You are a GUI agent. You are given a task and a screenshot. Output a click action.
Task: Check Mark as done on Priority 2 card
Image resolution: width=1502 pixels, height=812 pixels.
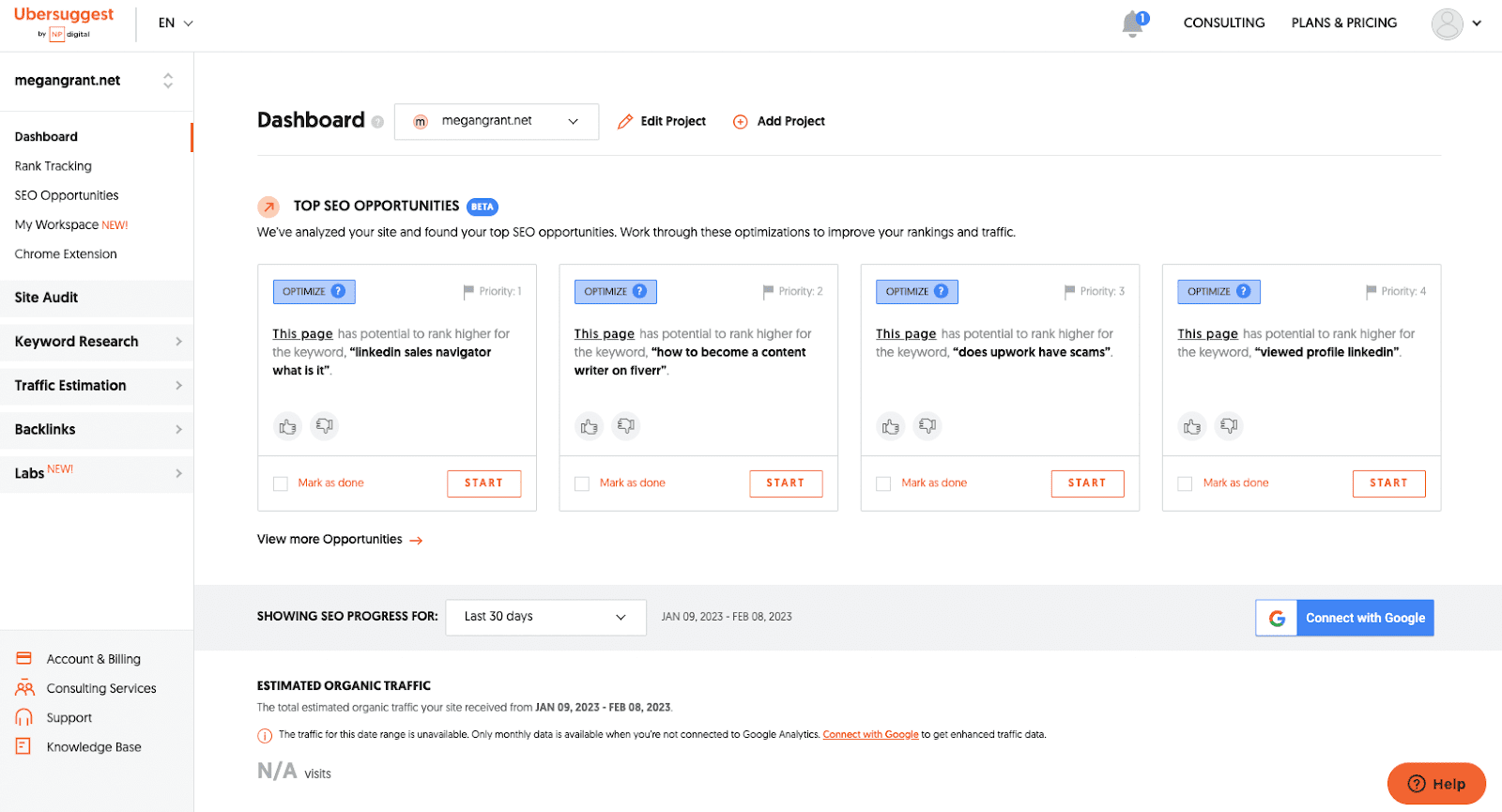[x=582, y=483]
